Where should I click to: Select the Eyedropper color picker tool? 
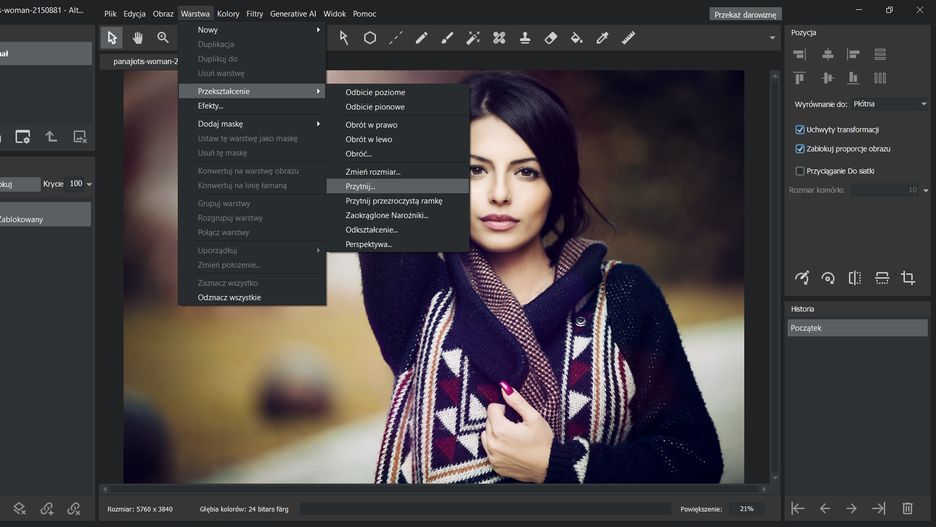(x=602, y=38)
